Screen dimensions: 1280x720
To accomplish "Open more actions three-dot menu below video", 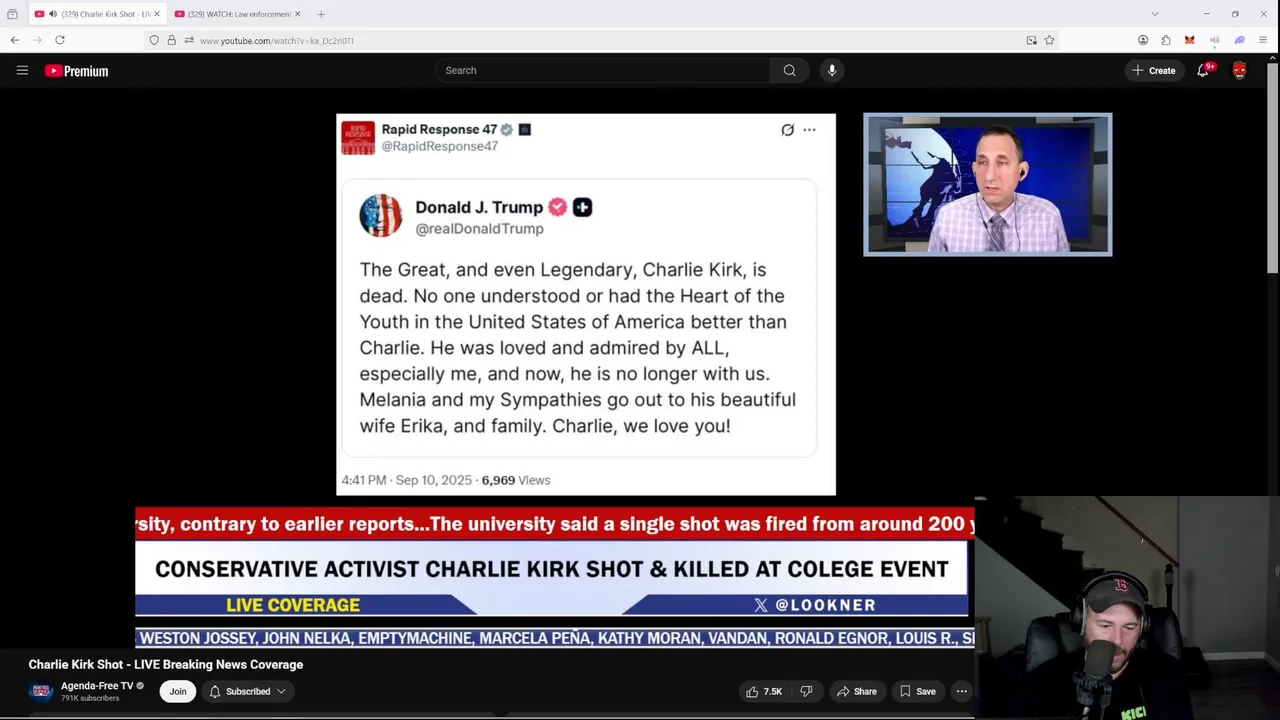I will (962, 691).
